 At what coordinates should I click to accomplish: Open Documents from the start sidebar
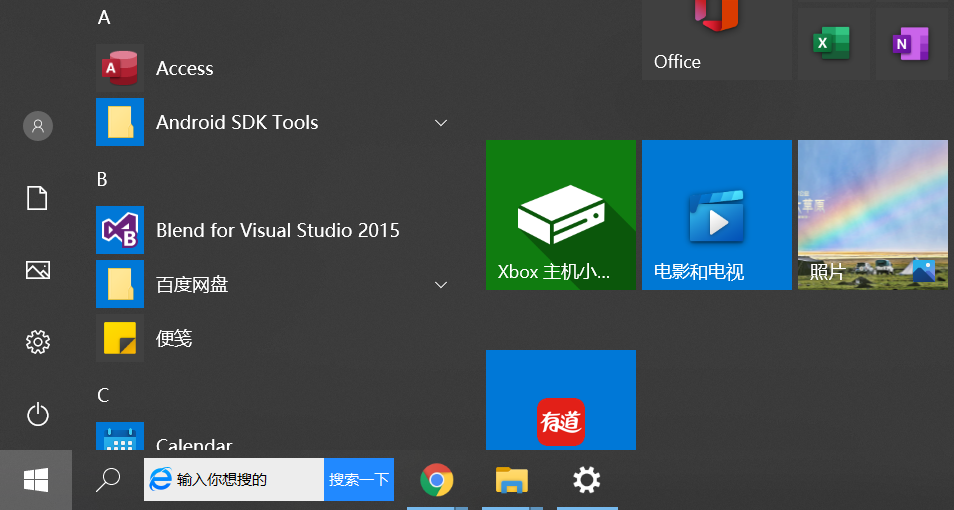(x=37, y=198)
